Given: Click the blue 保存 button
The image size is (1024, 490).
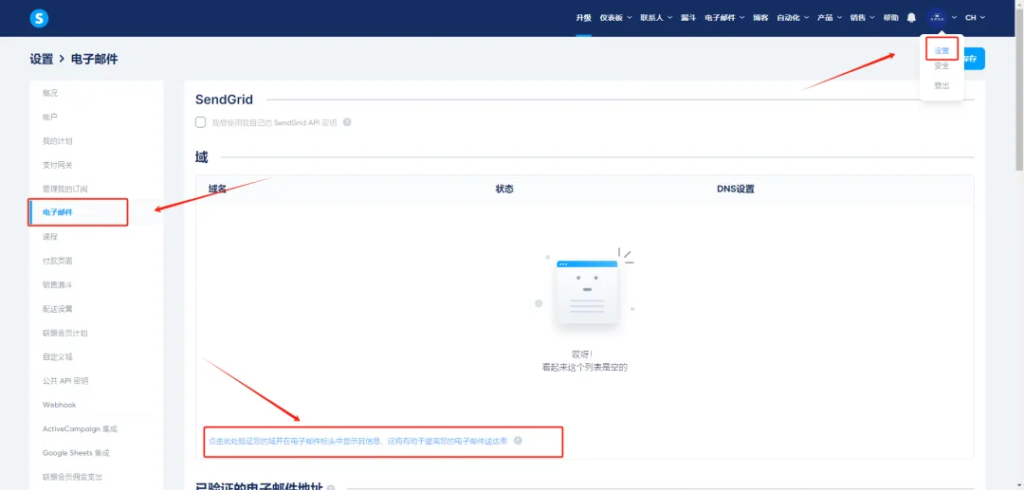Looking at the screenshot, I should [973, 59].
